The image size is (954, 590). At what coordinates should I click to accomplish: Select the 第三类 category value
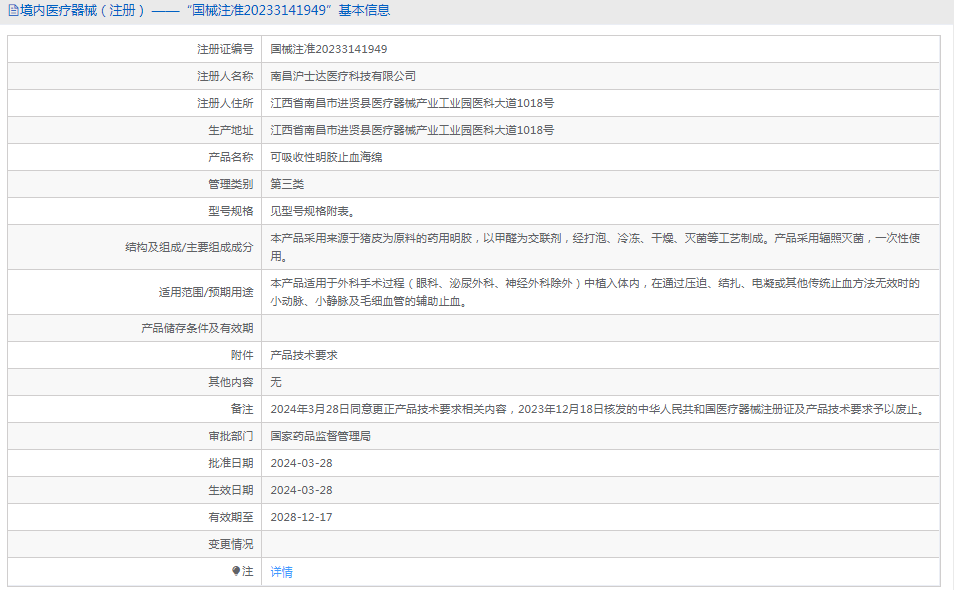[x=287, y=184]
